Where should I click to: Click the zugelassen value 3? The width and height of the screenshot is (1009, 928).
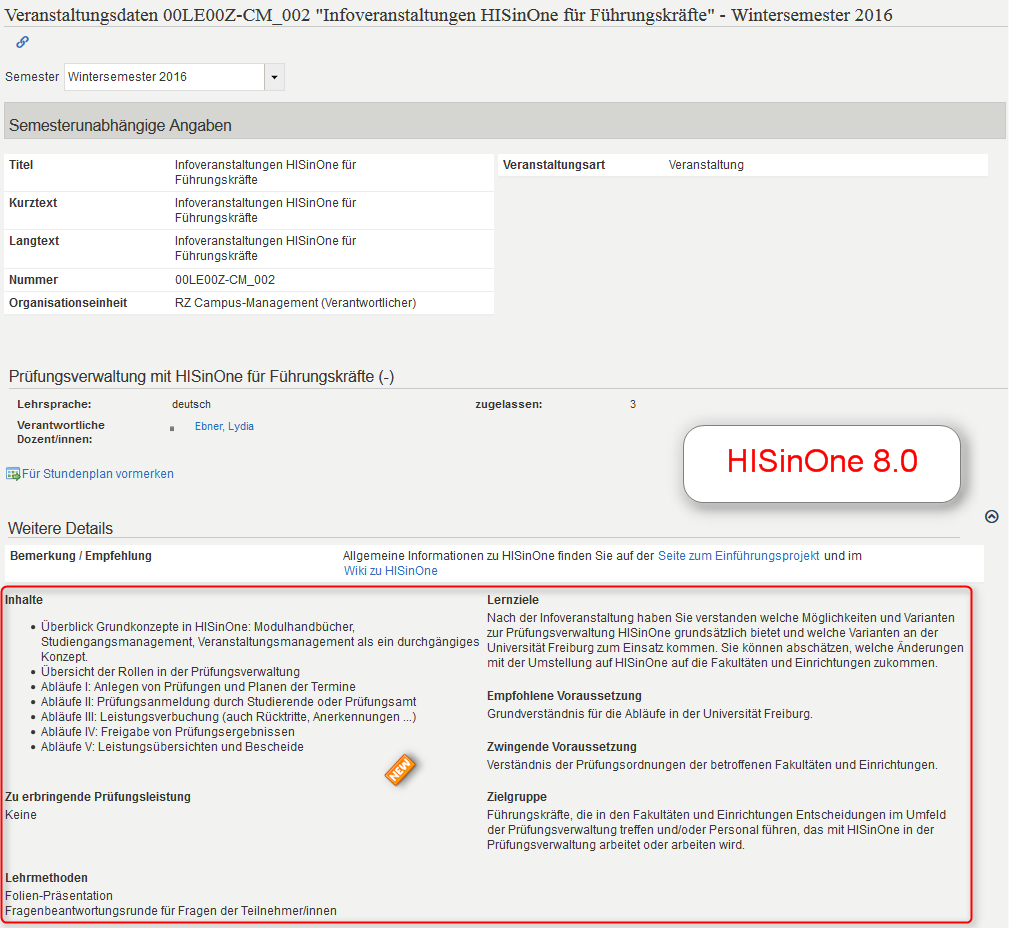click(633, 404)
